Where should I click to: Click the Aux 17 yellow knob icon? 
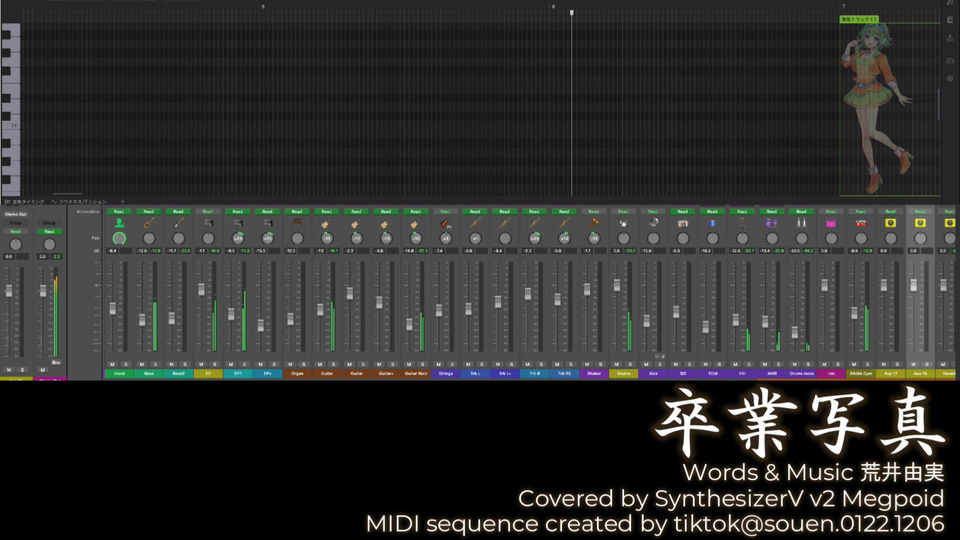(890, 223)
